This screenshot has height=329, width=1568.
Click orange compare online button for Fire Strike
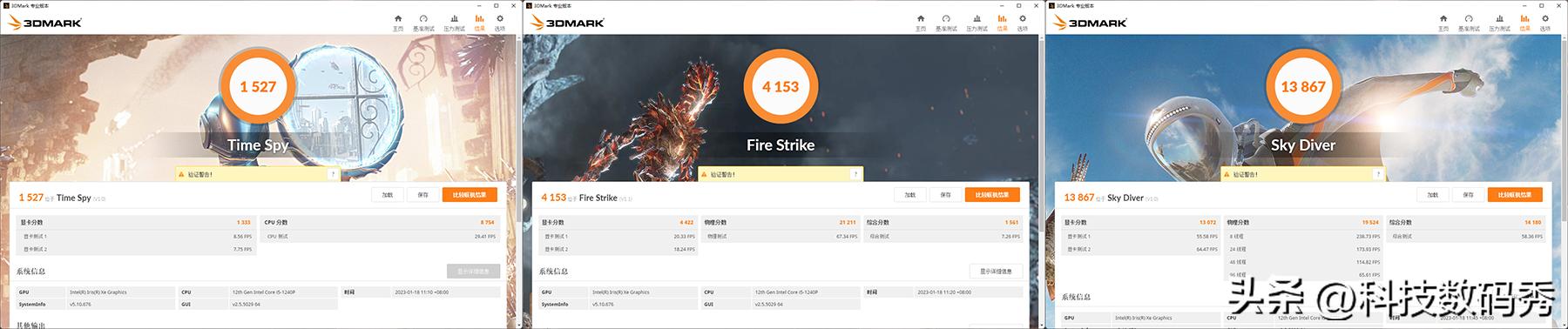(x=992, y=195)
